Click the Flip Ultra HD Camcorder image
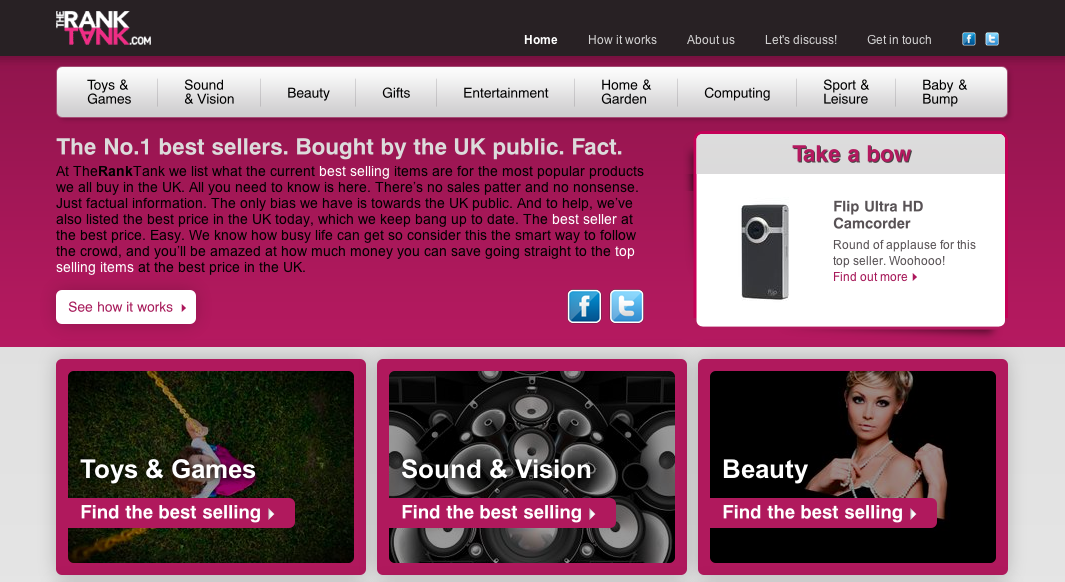This screenshot has width=1065, height=582. coord(765,252)
